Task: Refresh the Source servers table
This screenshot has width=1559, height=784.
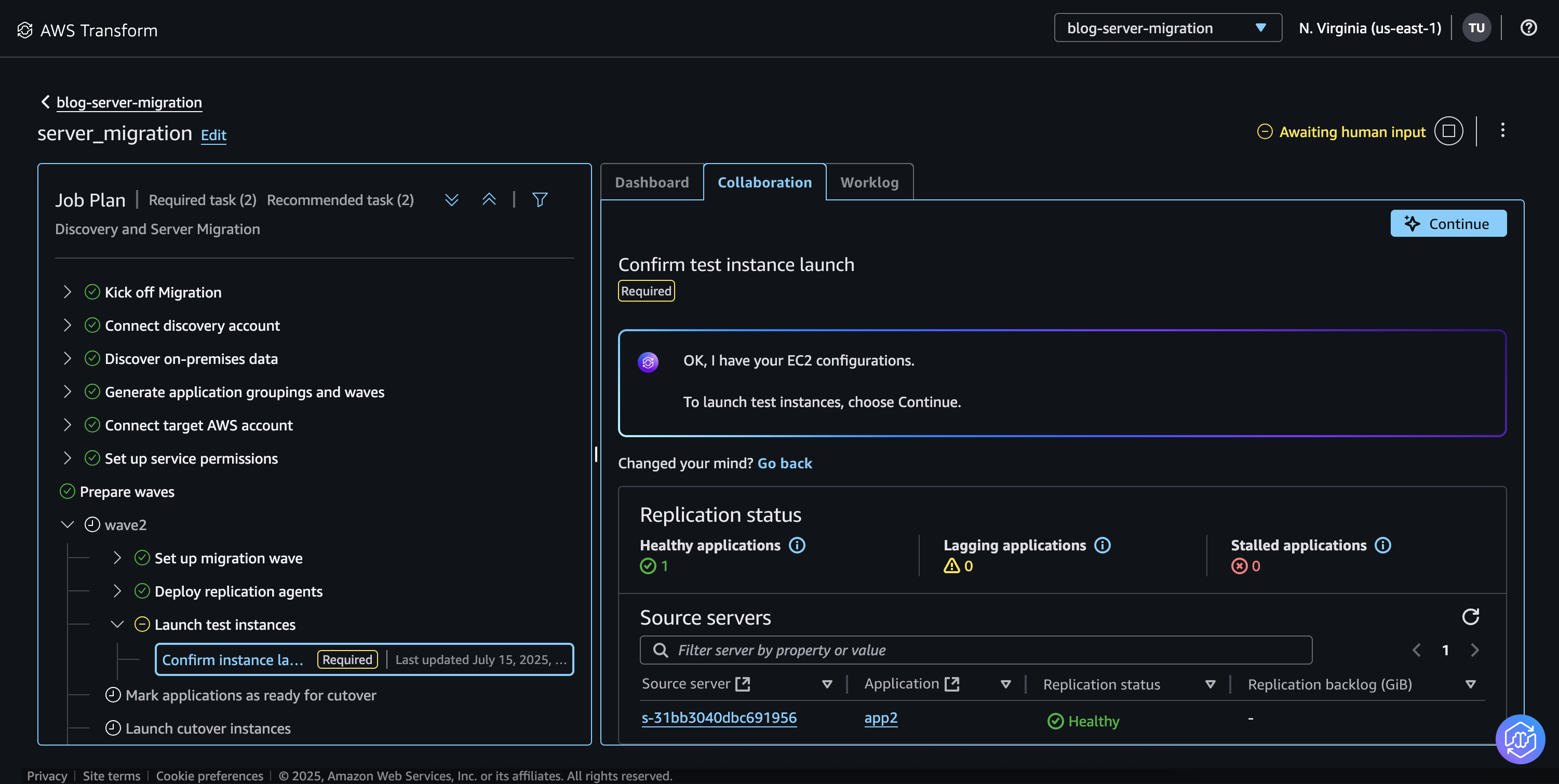Action: (1471, 616)
